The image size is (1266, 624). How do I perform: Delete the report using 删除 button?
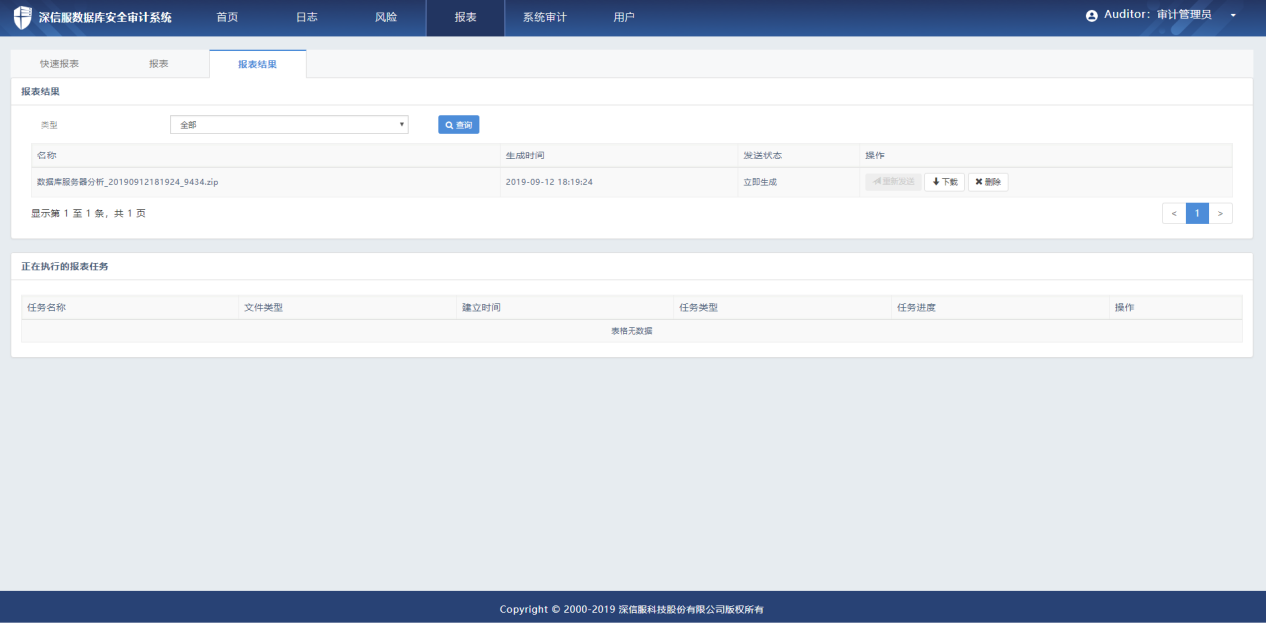(988, 182)
